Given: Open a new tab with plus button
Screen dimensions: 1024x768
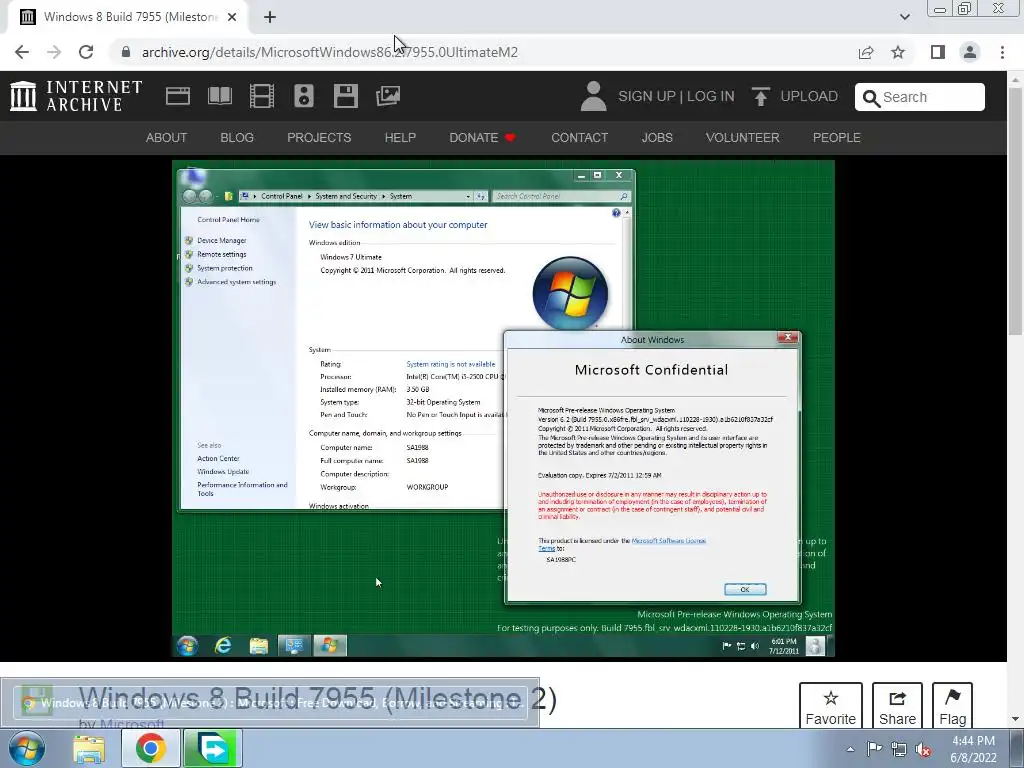Looking at the screenshot, I should (270, 17).
